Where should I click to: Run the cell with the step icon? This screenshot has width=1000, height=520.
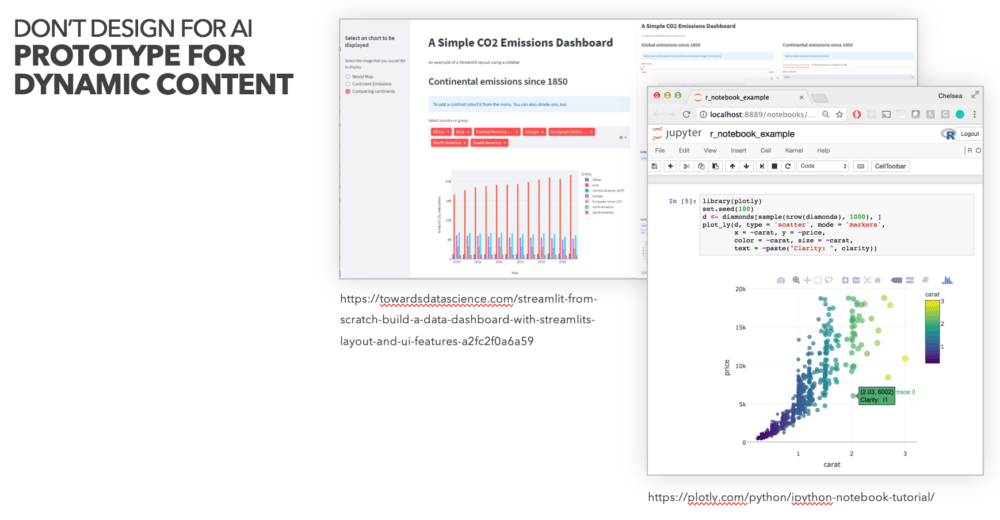(x=761, y=166)
